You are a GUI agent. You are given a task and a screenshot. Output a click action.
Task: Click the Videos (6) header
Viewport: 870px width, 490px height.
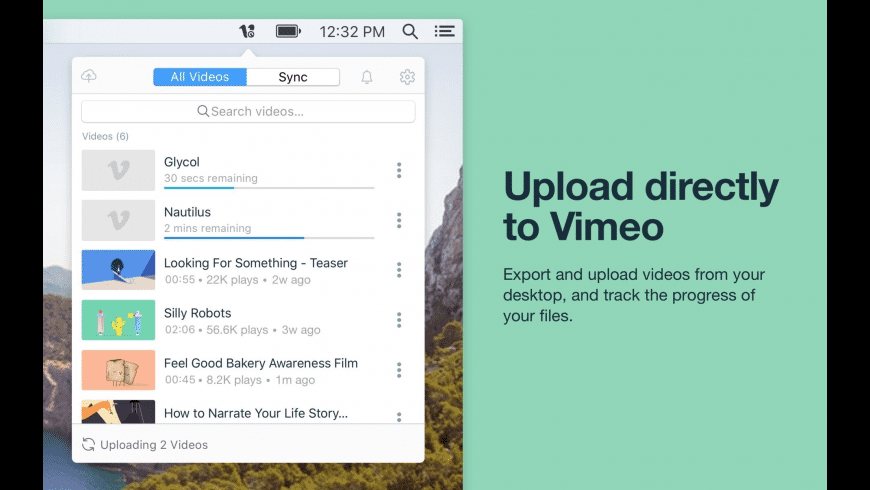coord(105,137)
